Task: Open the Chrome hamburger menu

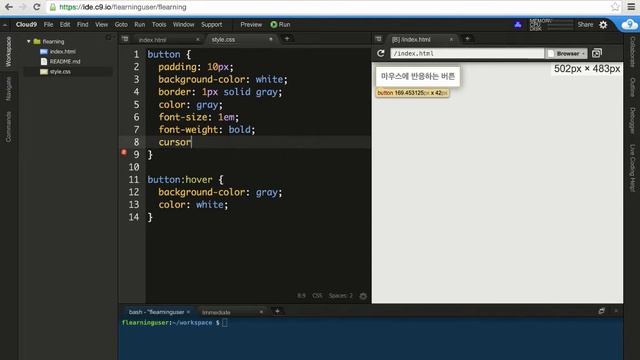Action: 631,7
